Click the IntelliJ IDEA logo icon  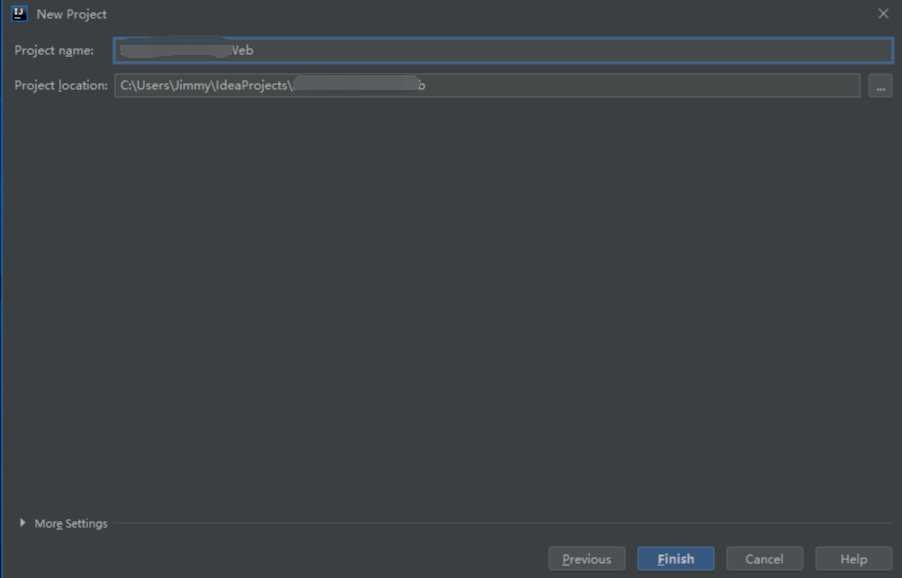pos(19,14)
